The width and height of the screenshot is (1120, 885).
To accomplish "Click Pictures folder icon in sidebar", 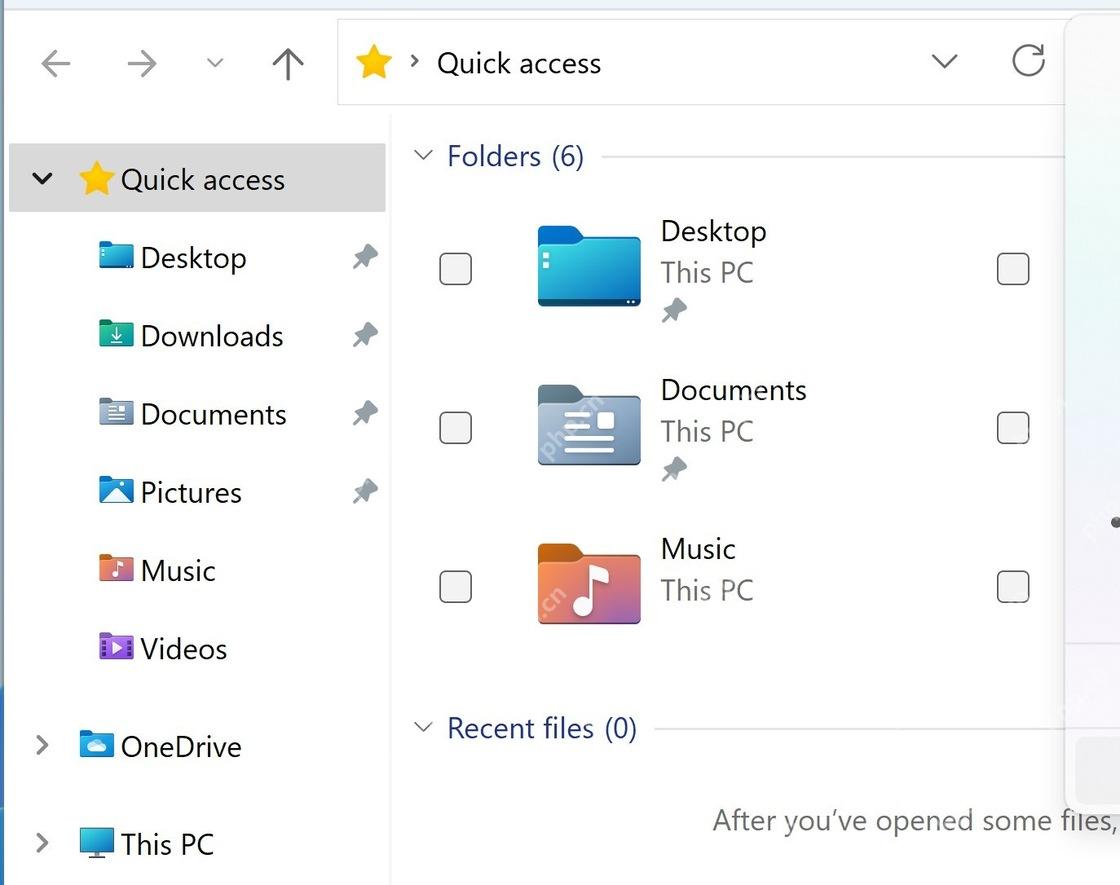I will [x=116, y=490].
